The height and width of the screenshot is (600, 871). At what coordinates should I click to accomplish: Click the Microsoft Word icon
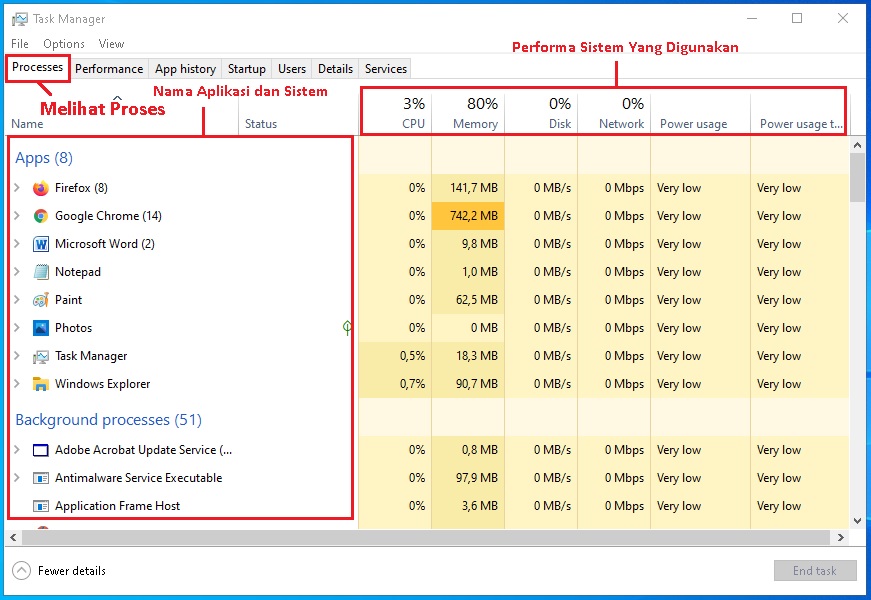[41, 244]
